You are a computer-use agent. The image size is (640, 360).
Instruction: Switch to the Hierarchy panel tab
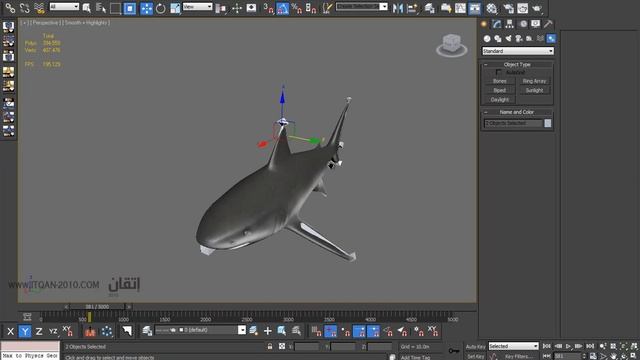tap(509, 24)
